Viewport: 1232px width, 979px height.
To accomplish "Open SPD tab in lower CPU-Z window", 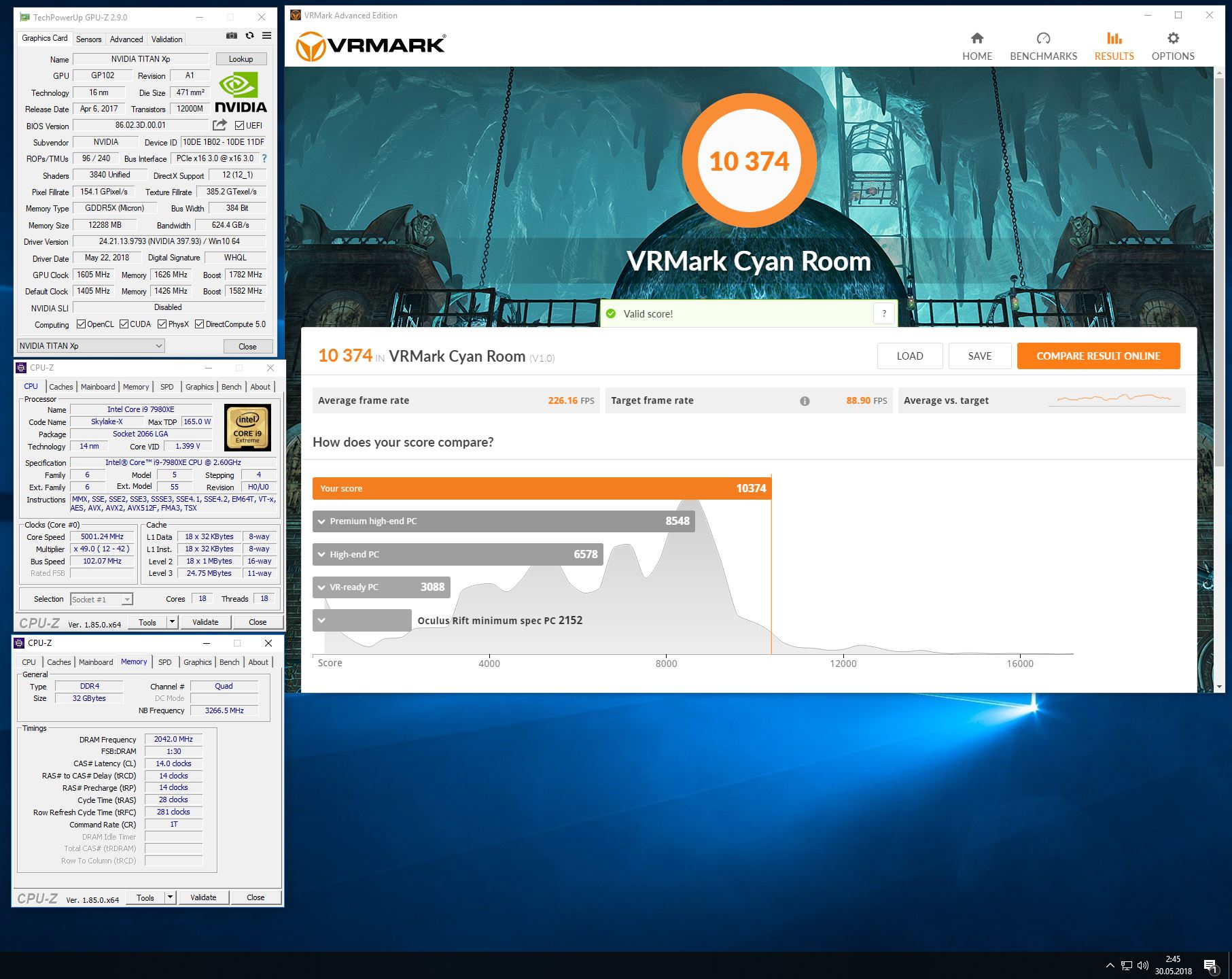I will [x=165, y=662].
